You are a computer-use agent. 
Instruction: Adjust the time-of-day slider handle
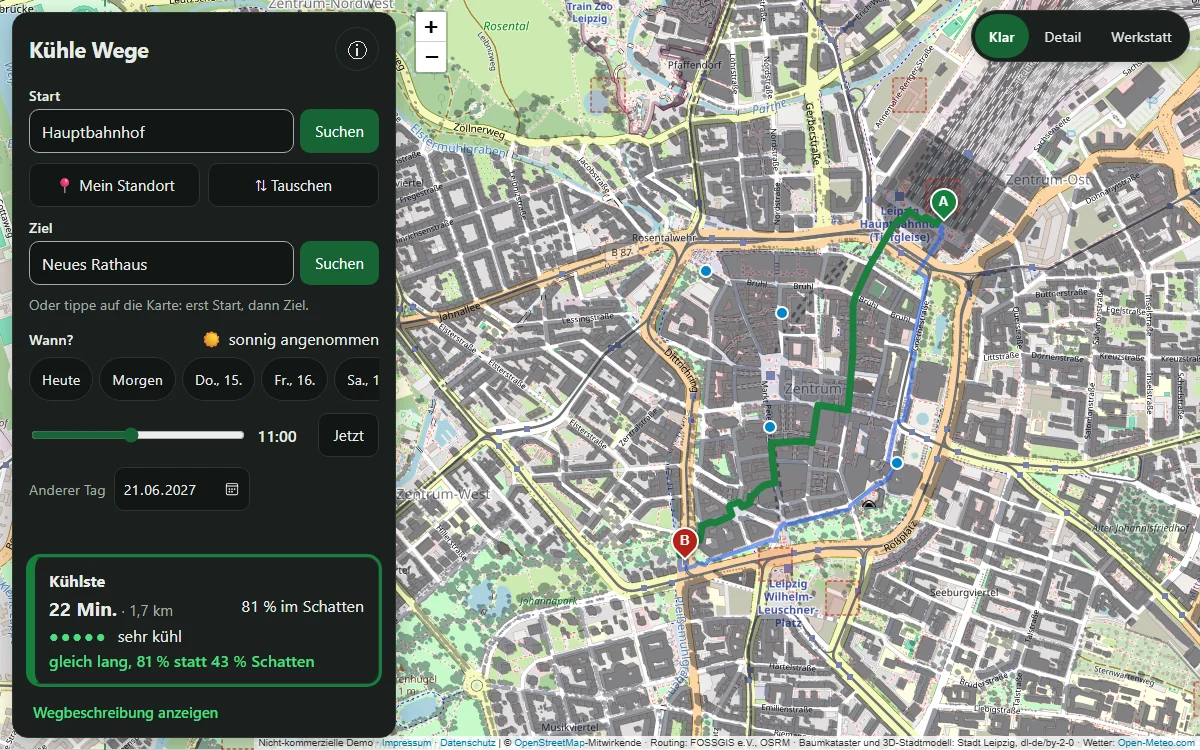click(x=131, y=435)
